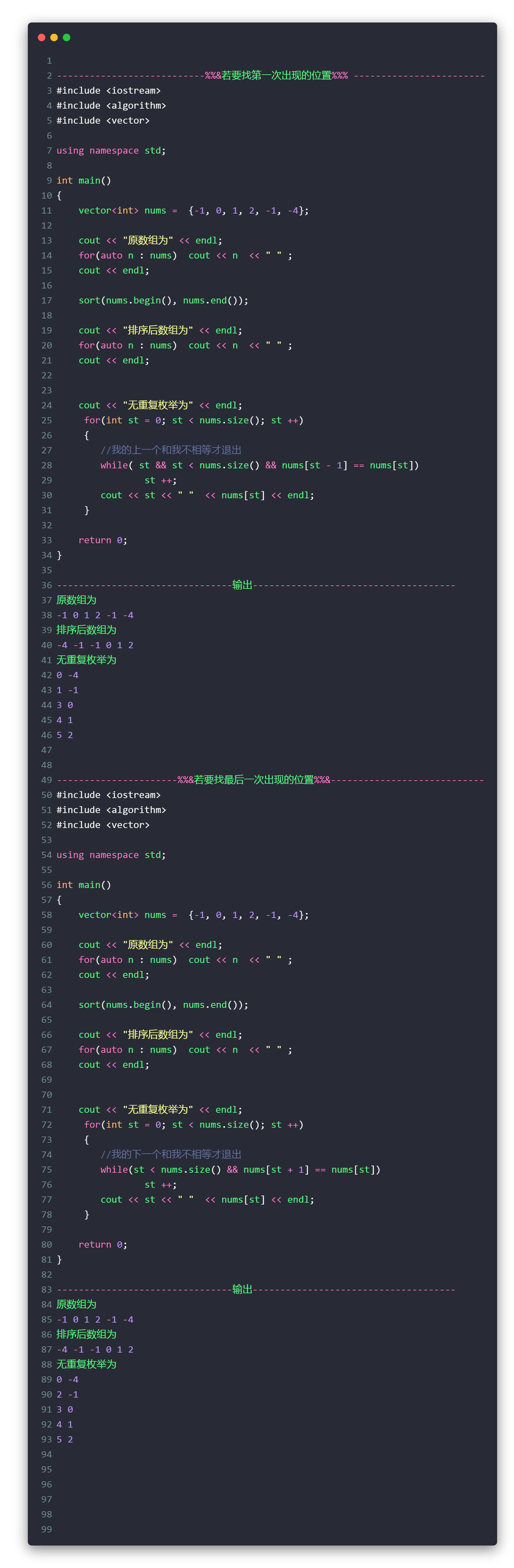Screen dimensions: 514x1568
Task: Click output '无重复枚举为' on line 41
Action: 87,660
